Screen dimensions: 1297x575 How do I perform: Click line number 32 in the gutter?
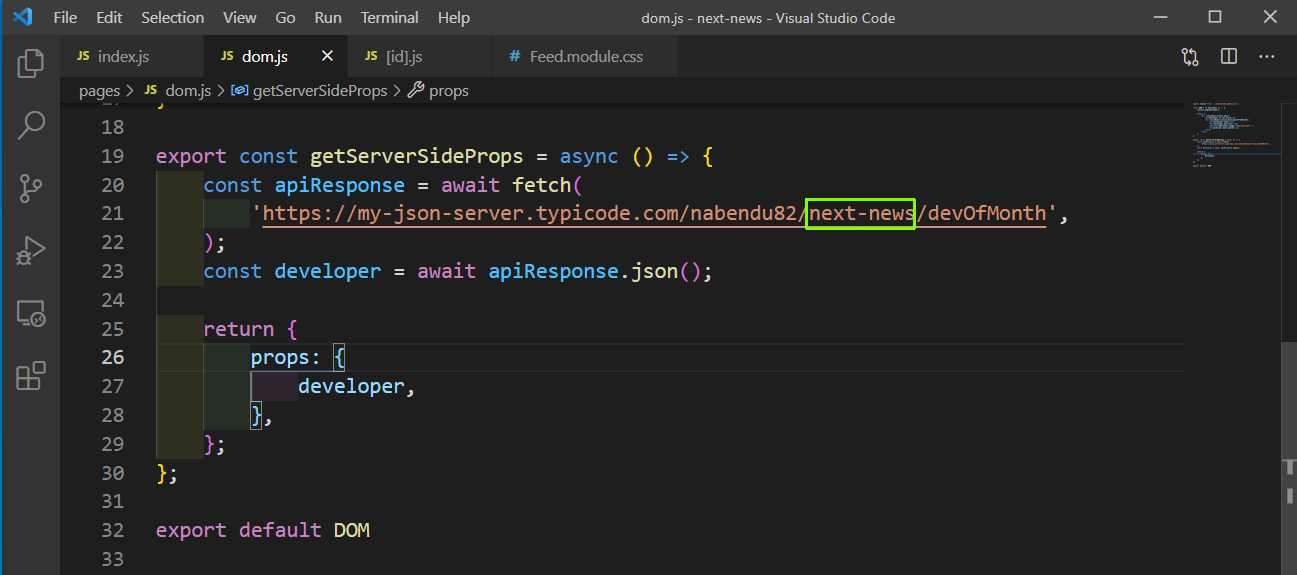[x=113, y=531]
